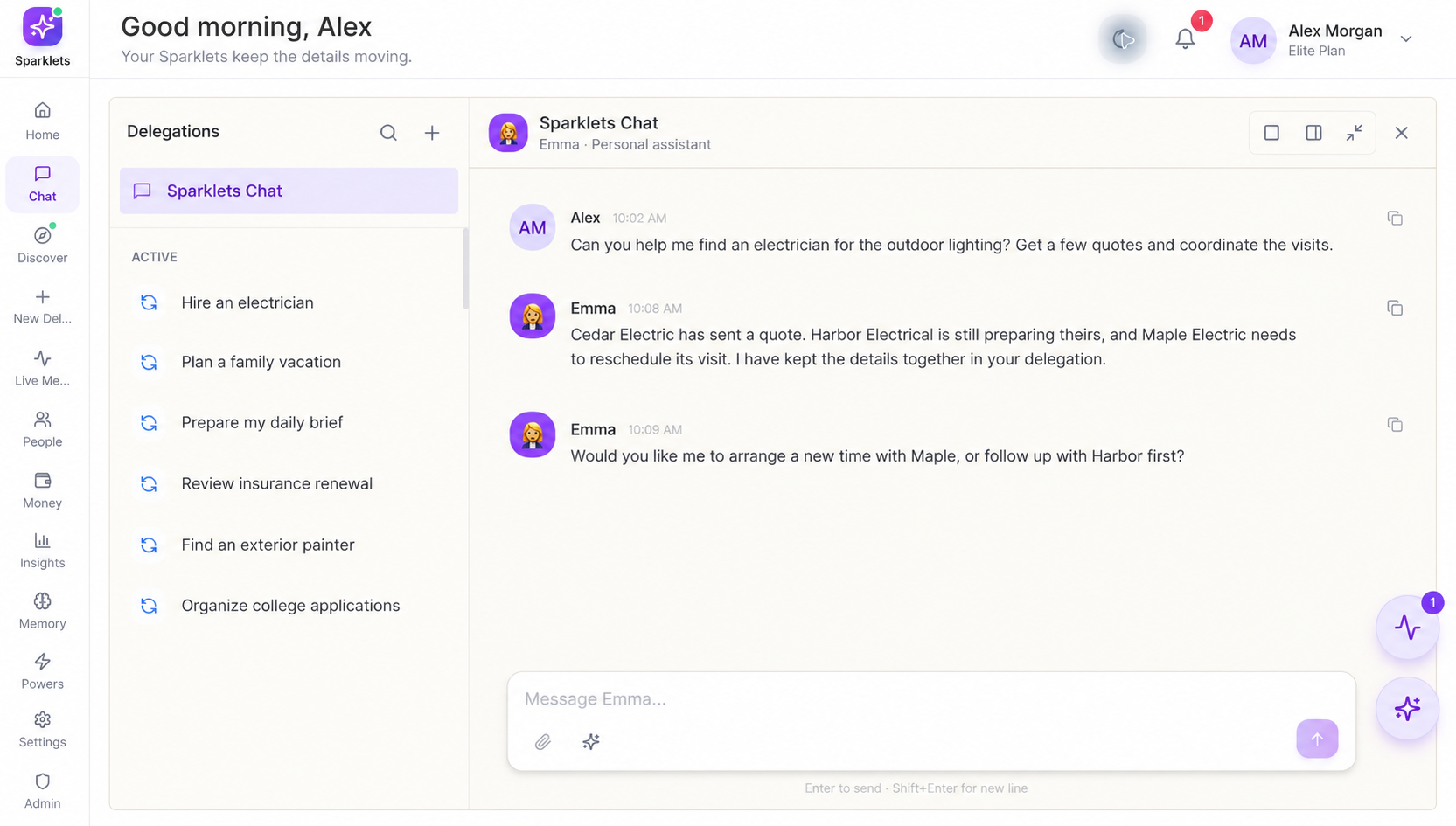Click Emma's avatar in chat header
The image size is (1456, 826).
coord(508,133)
